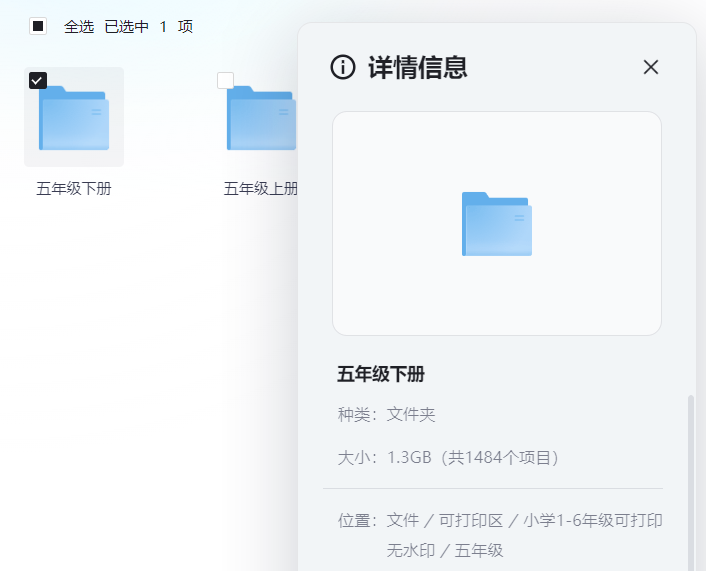The width and height of the screenshot is (706, 571).
Task: Open 可打印区 from the location path
Action: click(470, 520)
